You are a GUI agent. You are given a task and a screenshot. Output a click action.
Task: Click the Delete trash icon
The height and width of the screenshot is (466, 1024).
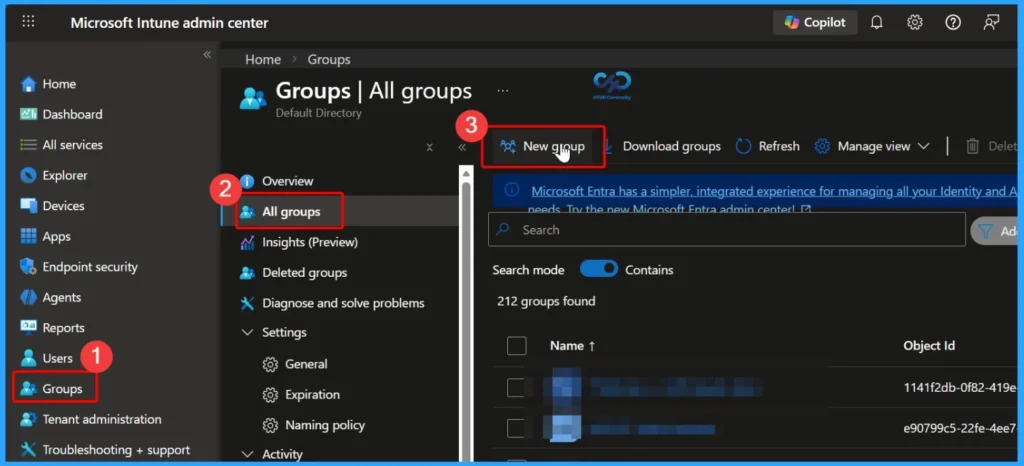pyautogui.click(x=972, y=146)
